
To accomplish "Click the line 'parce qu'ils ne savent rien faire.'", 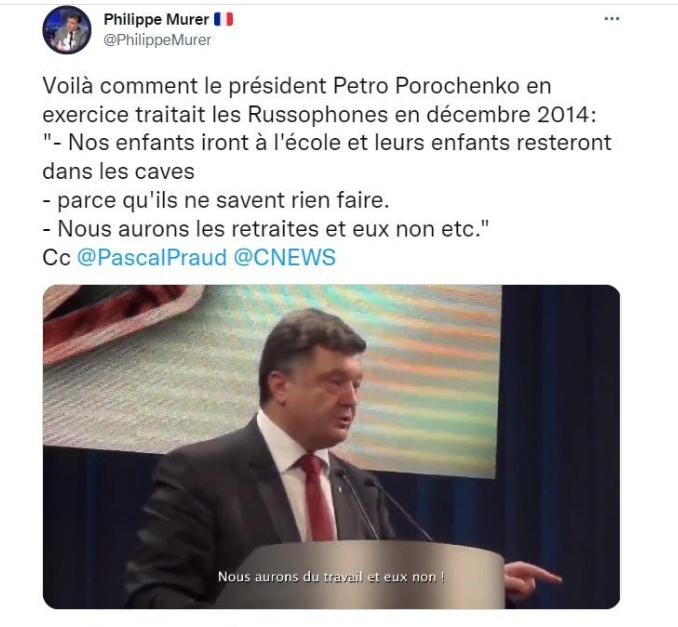I will (x=216, y=200).
